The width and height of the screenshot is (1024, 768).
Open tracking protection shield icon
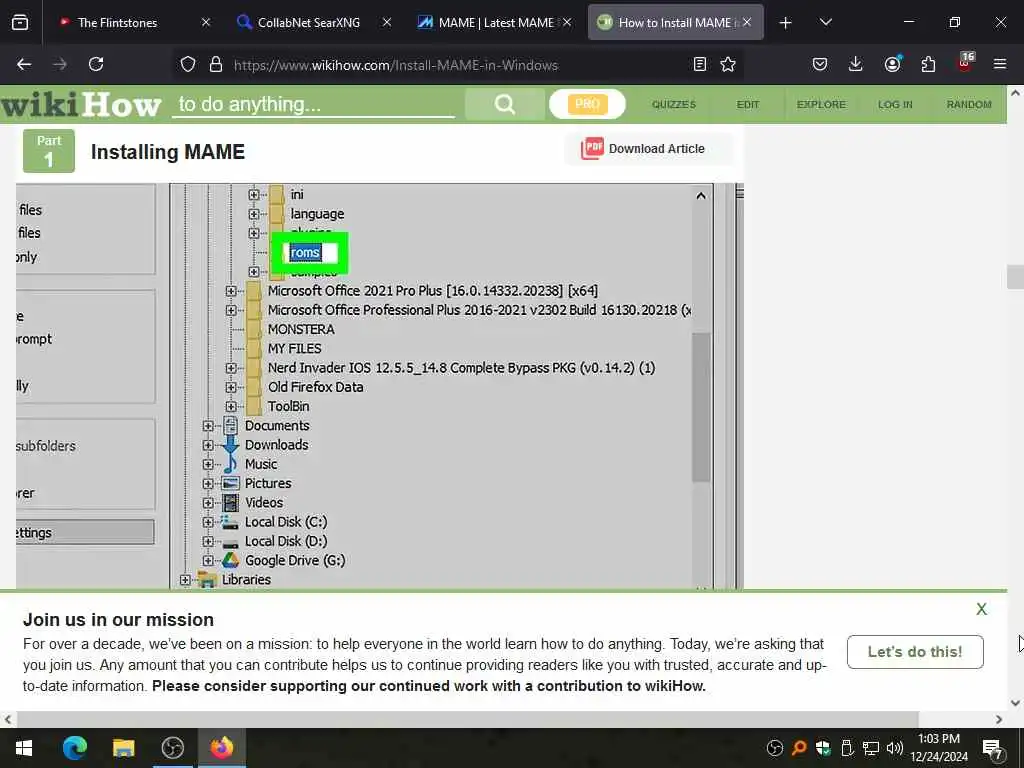[188, 65]
